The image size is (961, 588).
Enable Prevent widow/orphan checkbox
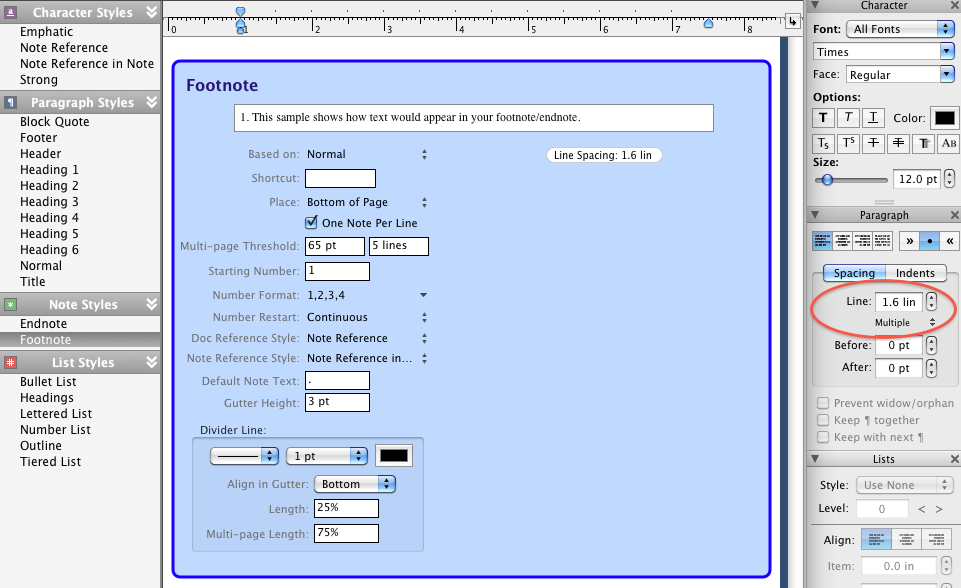823,404
